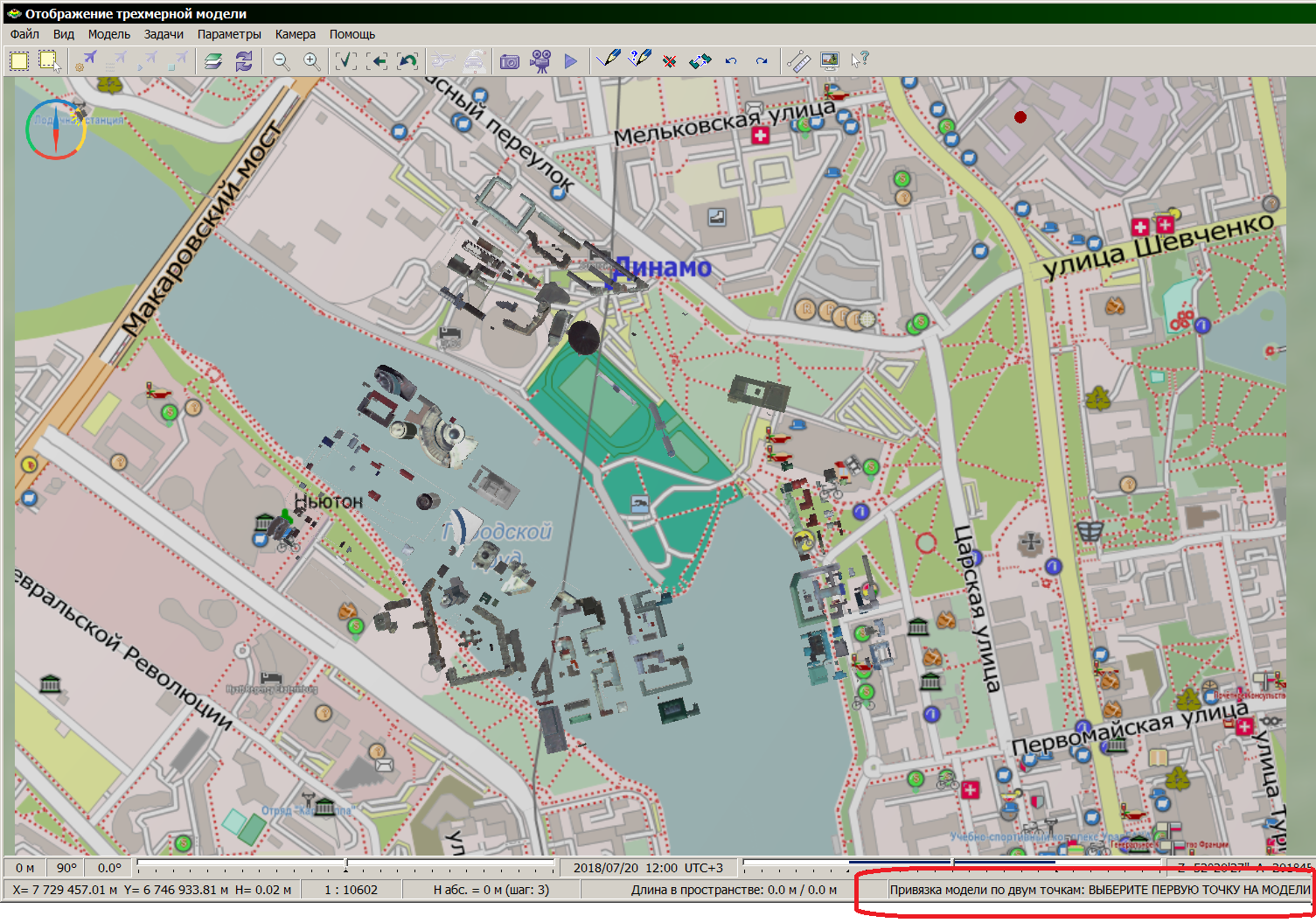
Task: Open the Файл menu
Action: coord(24,34)
